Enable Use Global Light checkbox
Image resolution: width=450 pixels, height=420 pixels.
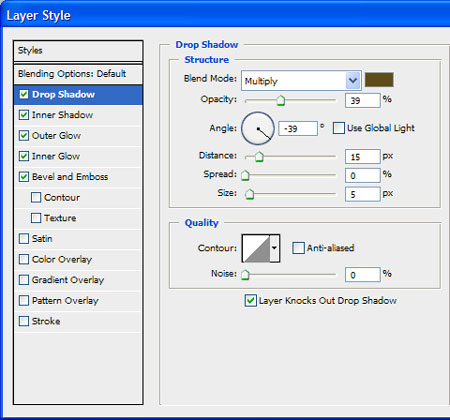tap(339, 128)
